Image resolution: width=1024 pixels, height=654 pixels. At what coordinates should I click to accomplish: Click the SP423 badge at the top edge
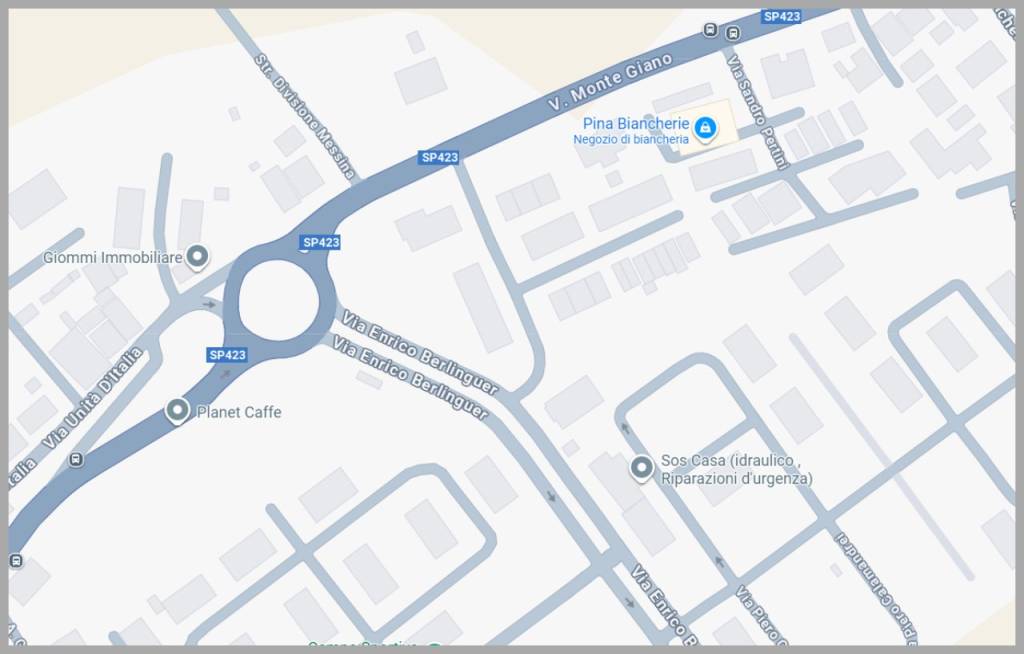point(781,16)
